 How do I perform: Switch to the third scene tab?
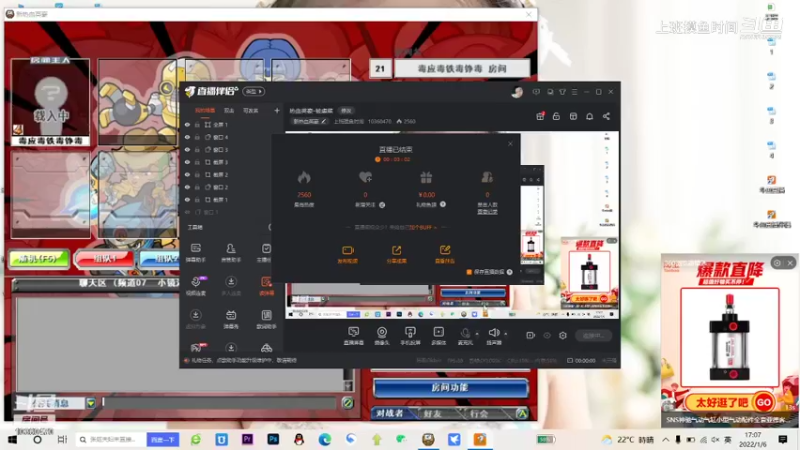(251, 111)
